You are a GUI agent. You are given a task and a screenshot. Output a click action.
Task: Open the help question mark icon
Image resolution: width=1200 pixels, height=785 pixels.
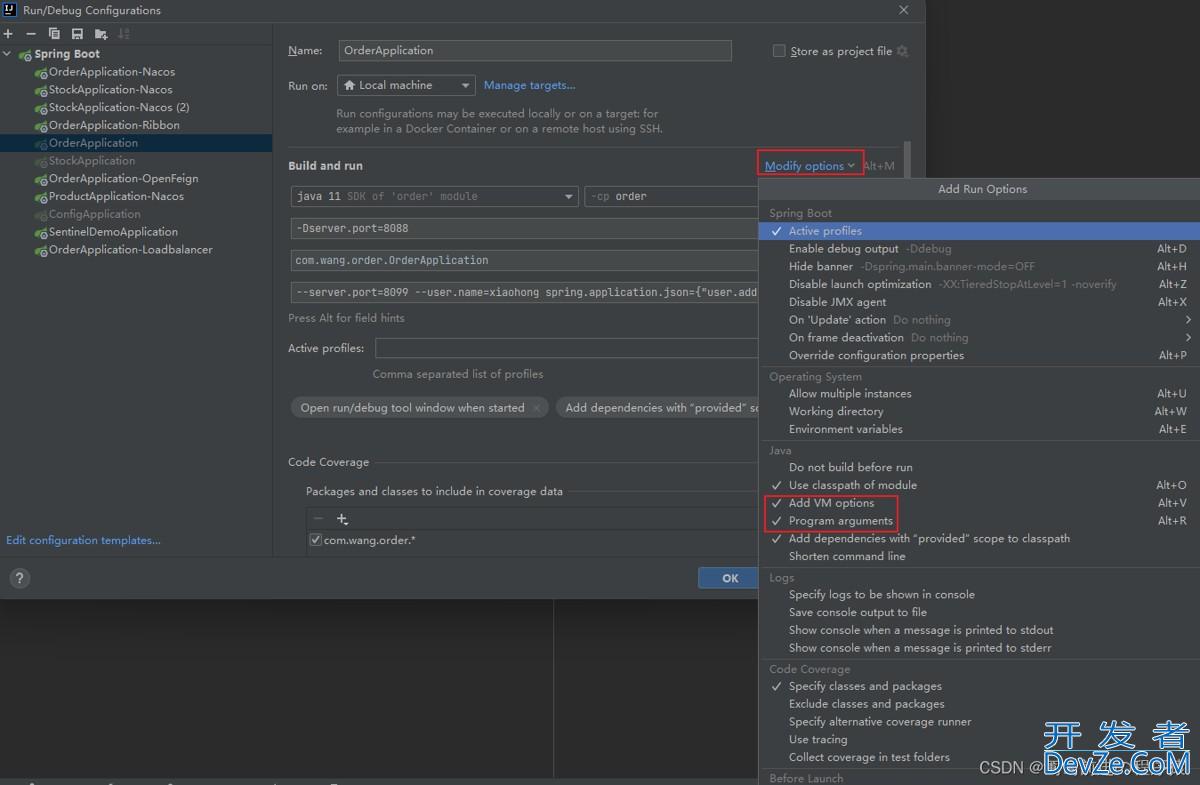(x=20, y=578)
